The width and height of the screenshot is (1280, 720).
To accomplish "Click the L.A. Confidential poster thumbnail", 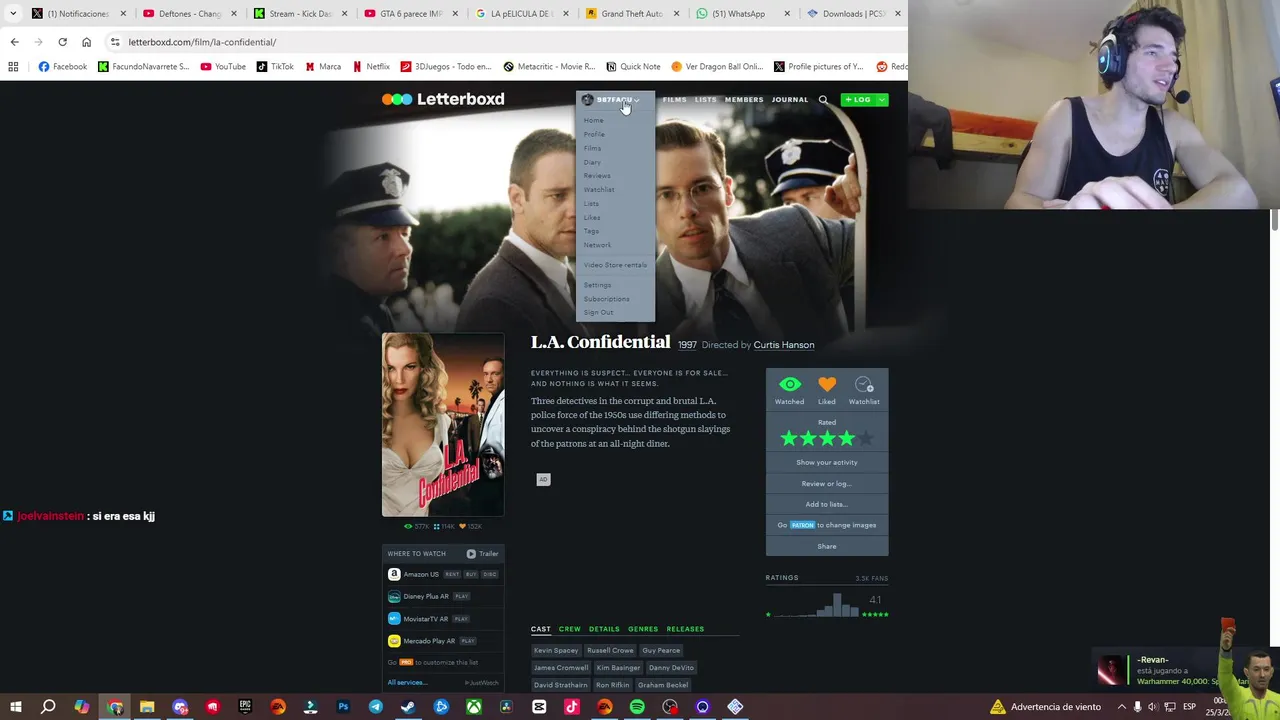I will [x=443, y=425].
